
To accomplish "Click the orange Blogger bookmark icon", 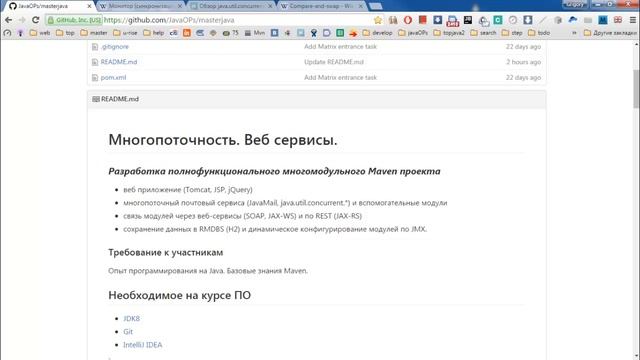I will (187, 33).
